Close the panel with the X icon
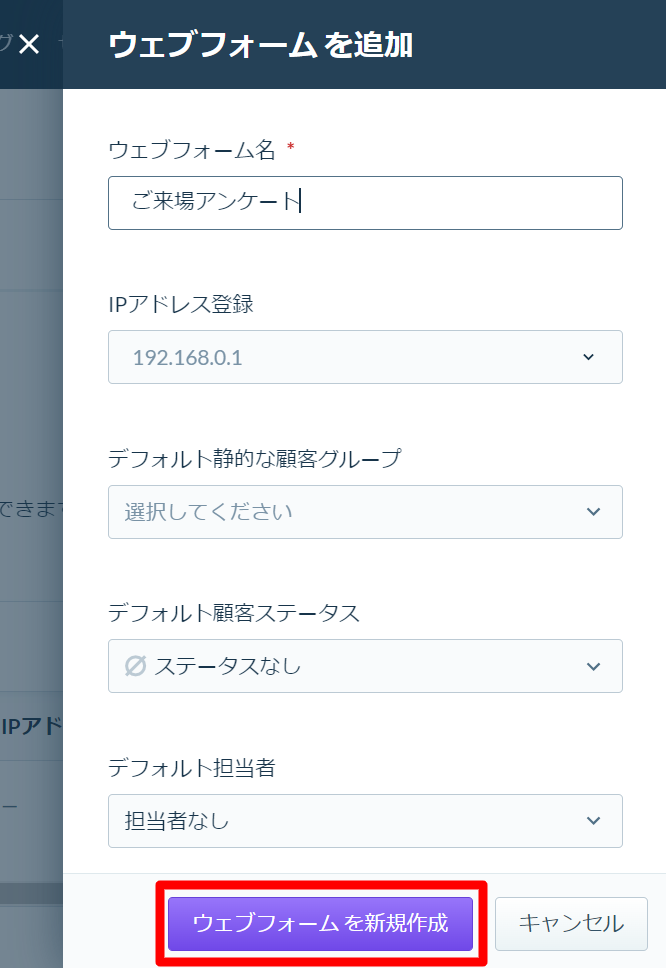Screen dimensions: 666x968 point(29,44)
